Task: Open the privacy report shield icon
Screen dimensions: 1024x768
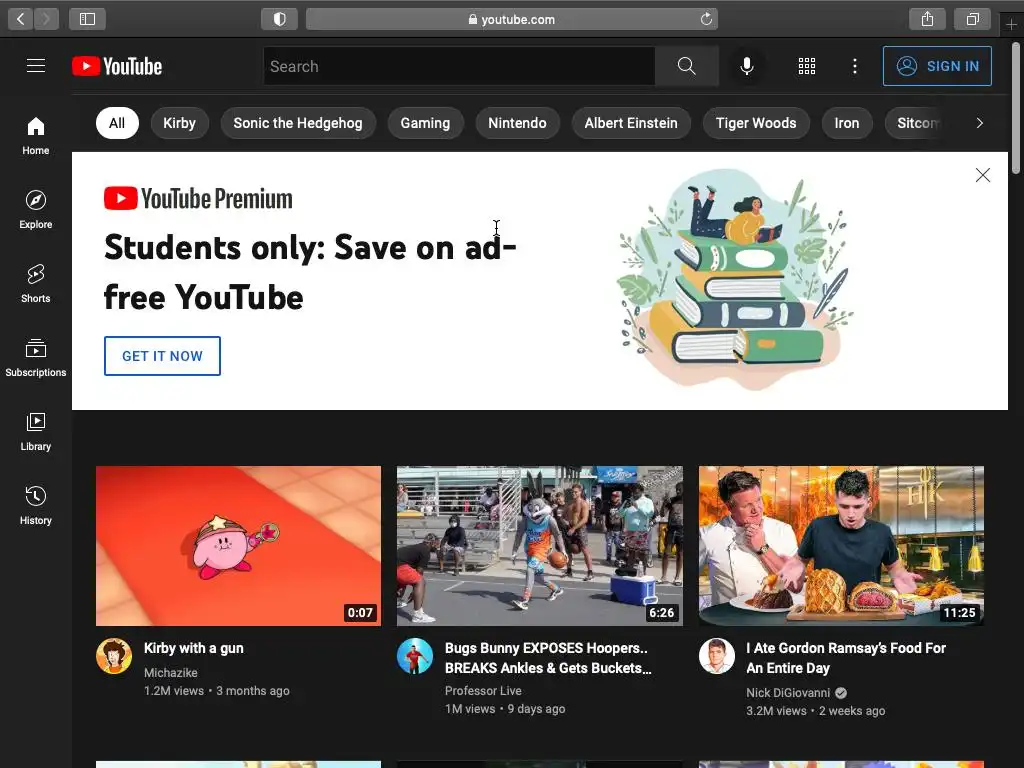Action: tap(280, 19)
